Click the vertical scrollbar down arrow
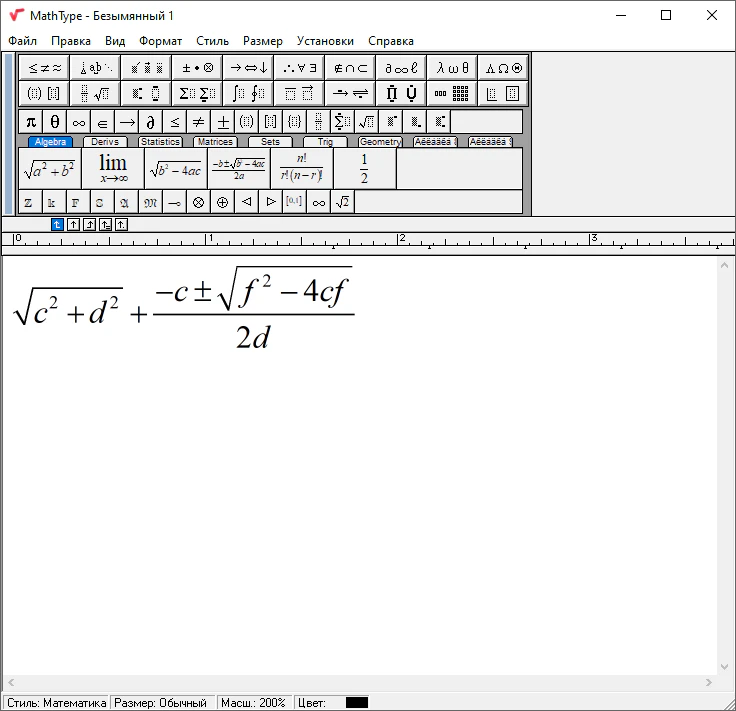The width and height of the screenshot is (736, 711). 725,667
